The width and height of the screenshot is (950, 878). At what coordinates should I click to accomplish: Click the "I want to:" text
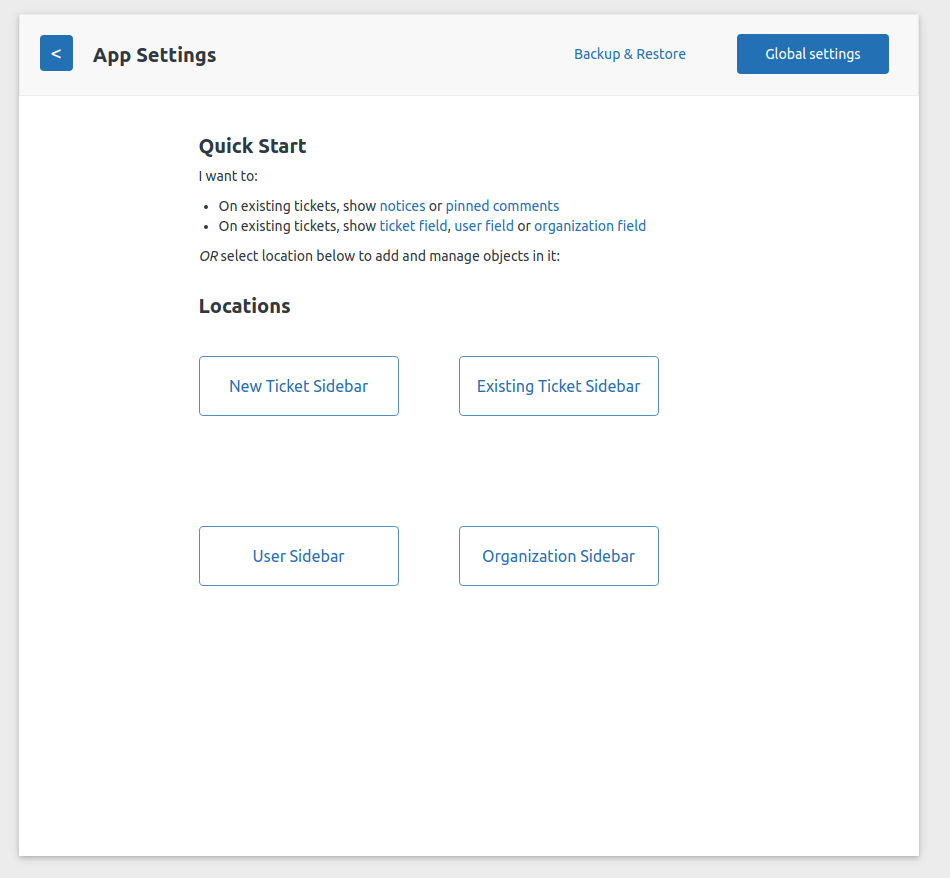[228, 176]
